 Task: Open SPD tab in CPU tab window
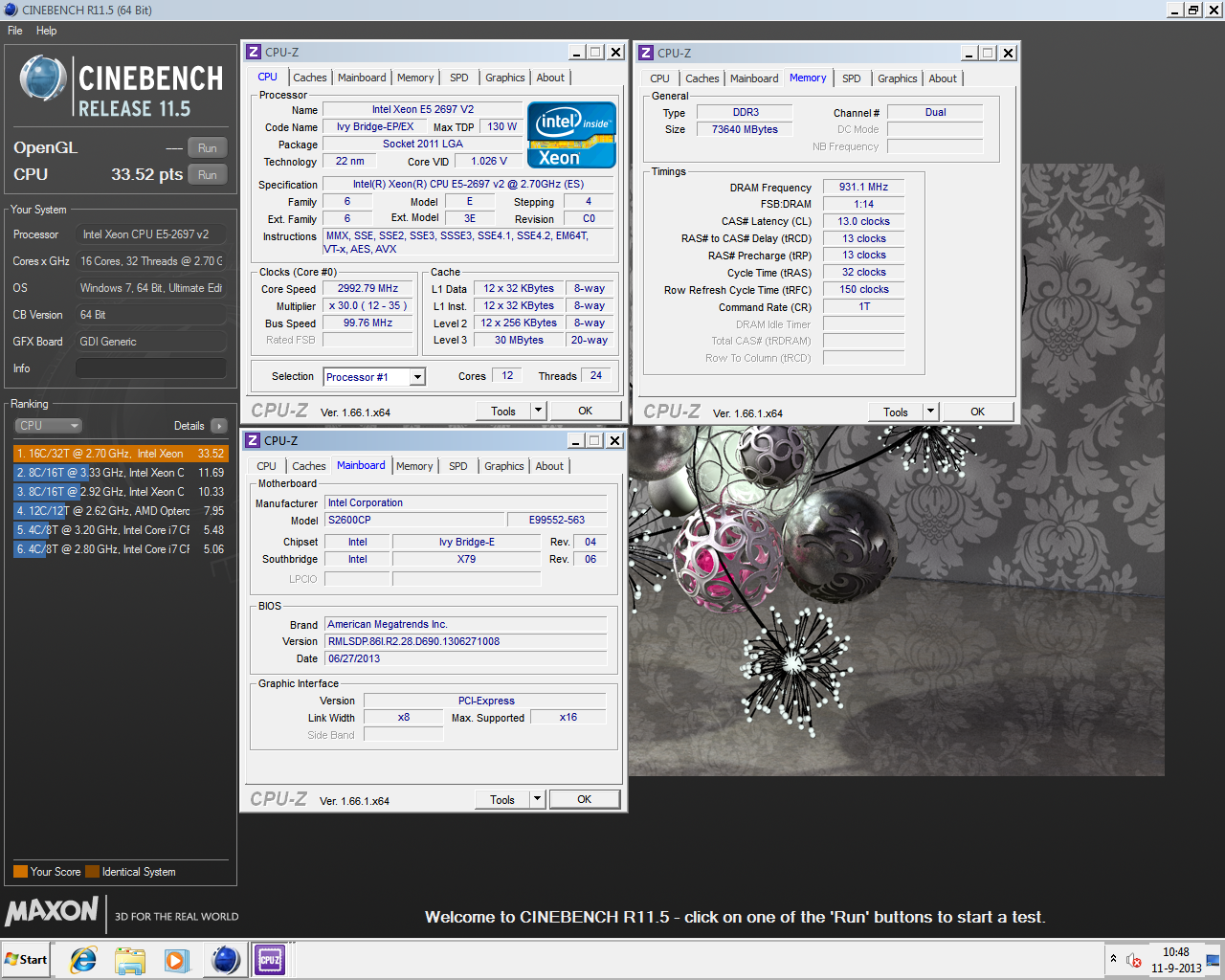tap(459, 78)
